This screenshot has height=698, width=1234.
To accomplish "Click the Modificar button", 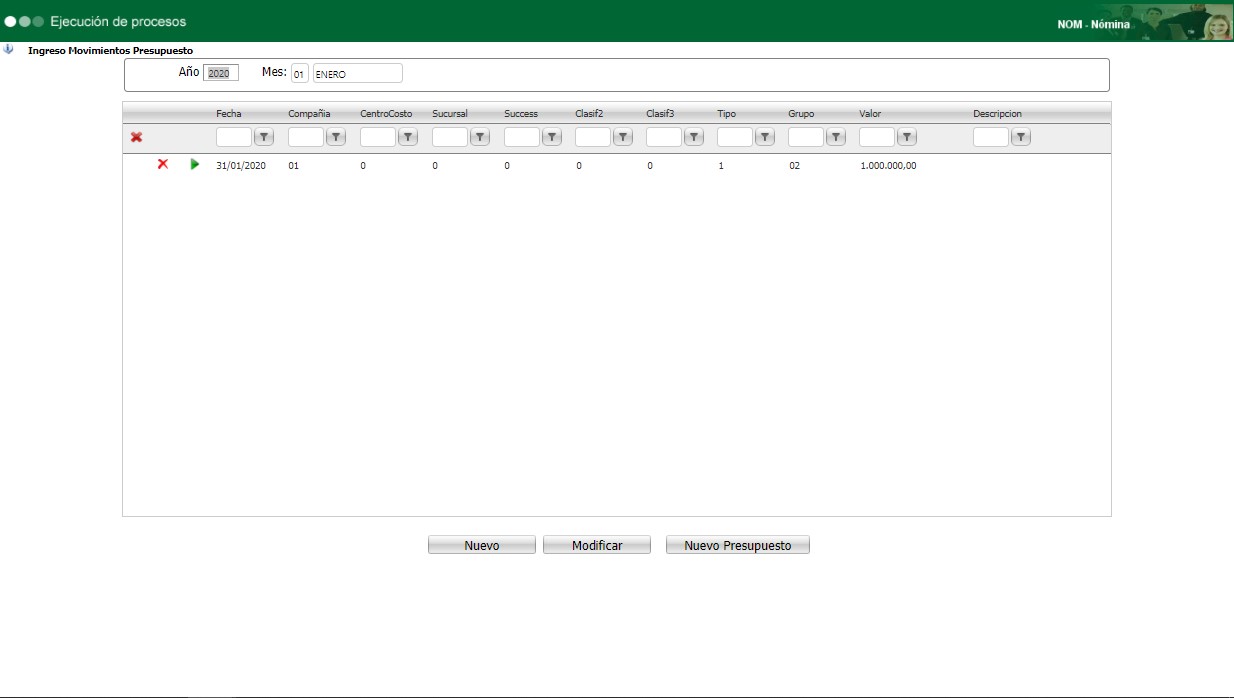I will click(x=597, y=545).
